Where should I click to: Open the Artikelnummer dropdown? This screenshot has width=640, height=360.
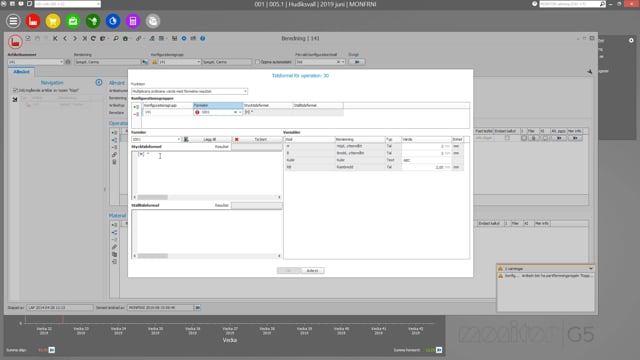point(61,62)
